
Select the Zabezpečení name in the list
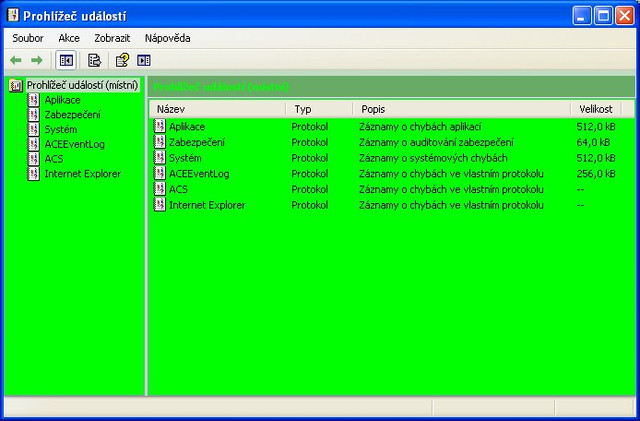coord(197,142)
